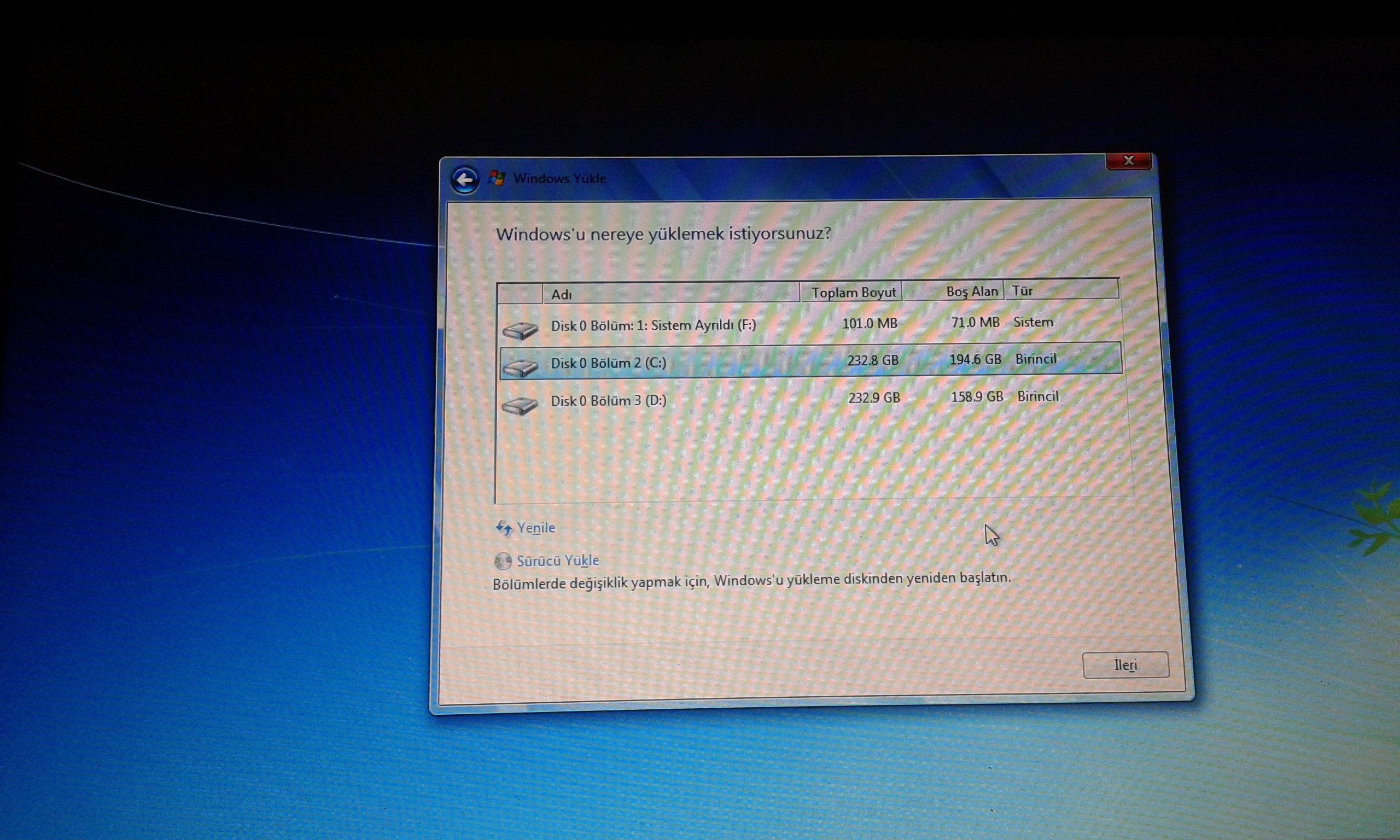This screenshot has width=1400, height=840.
Task: Select Disk 0 Bölüm 3 (D:) partition
Action: click(810, 399)
